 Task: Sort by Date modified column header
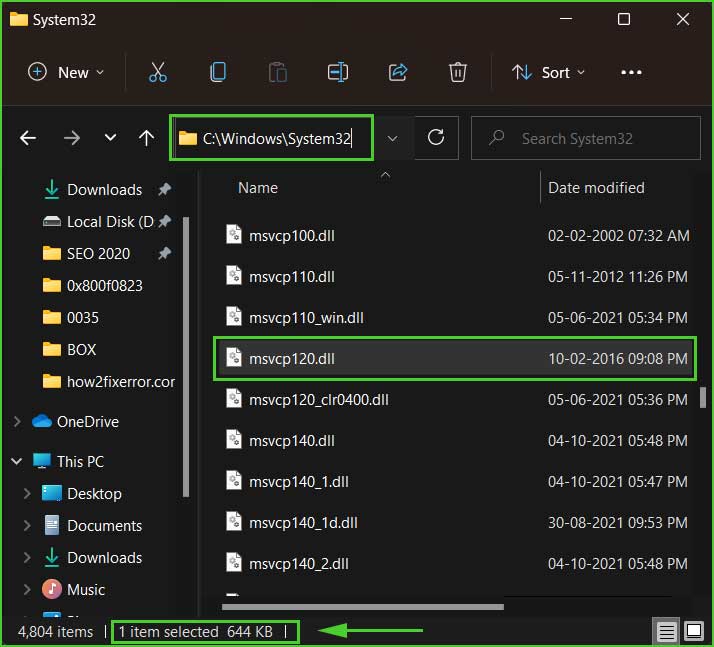point(596,188)
